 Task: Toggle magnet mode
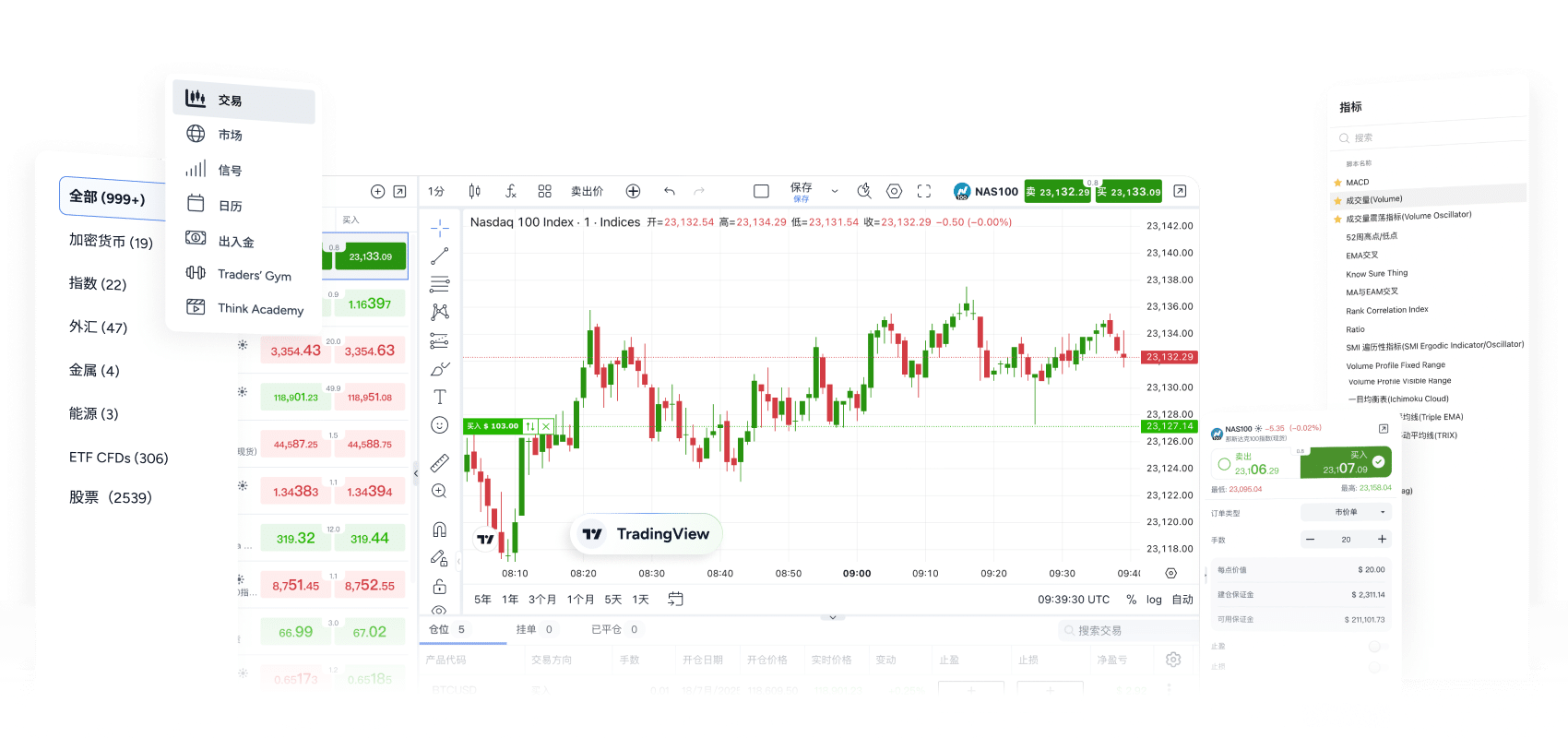tap(440, 530)
